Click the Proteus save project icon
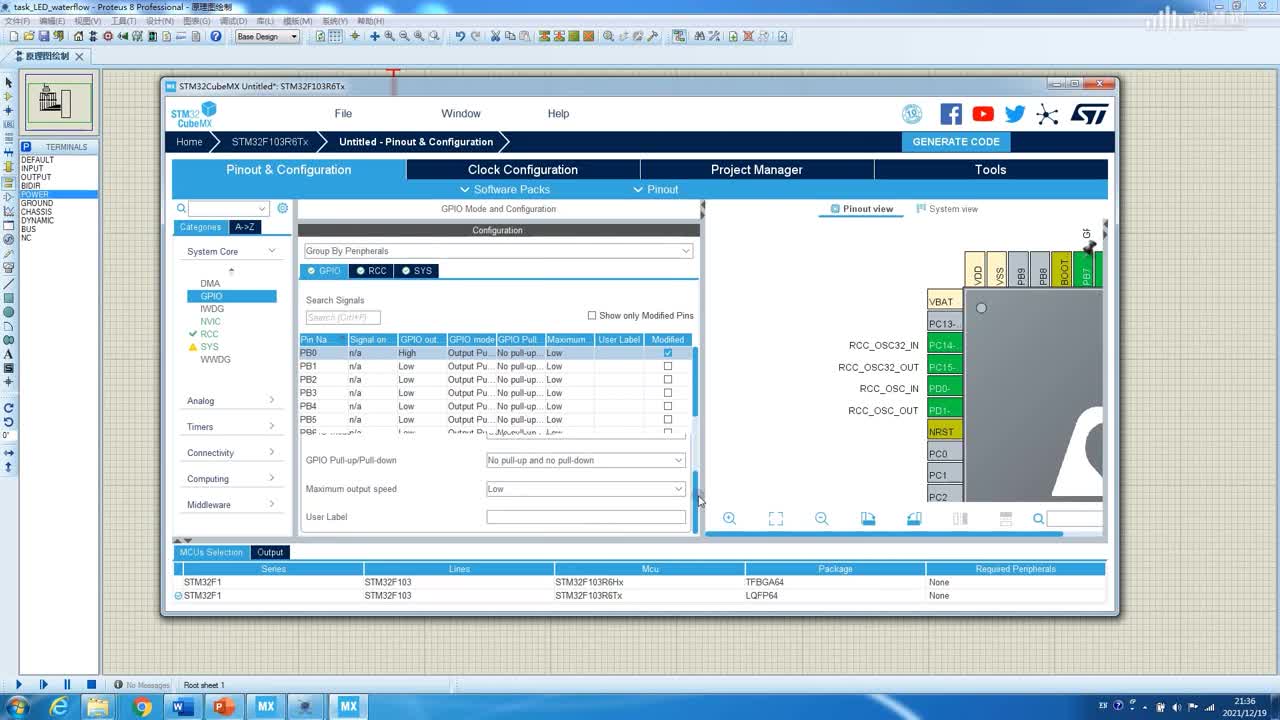The image size is (1280, 720). [x=44, y=36]
